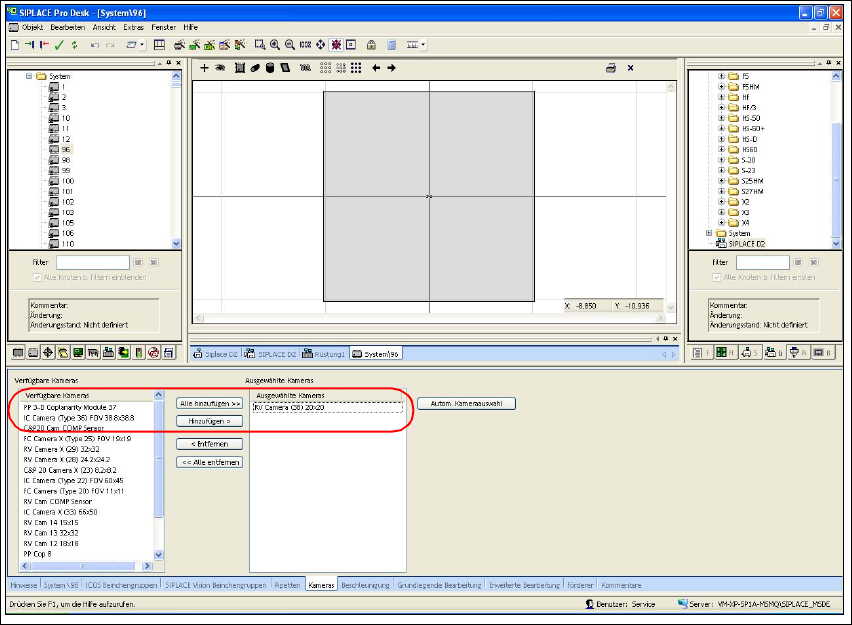Image resolution: width=852 pixels, height=625 pixels.
Task: Click vertical scrollbar thumb of available cameras list
Action: tap(159, 460)
